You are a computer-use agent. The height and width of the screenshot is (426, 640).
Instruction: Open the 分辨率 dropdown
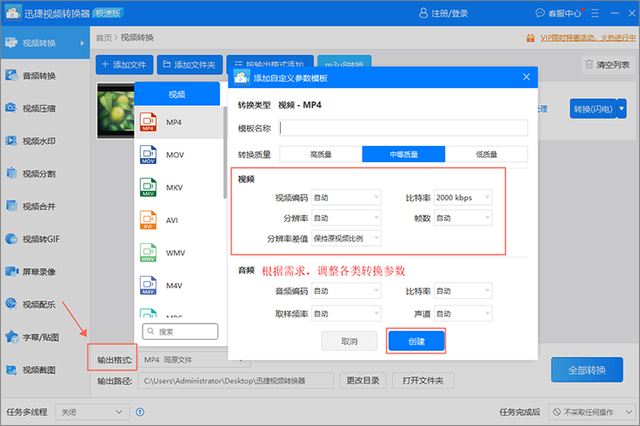click(346, 218)
